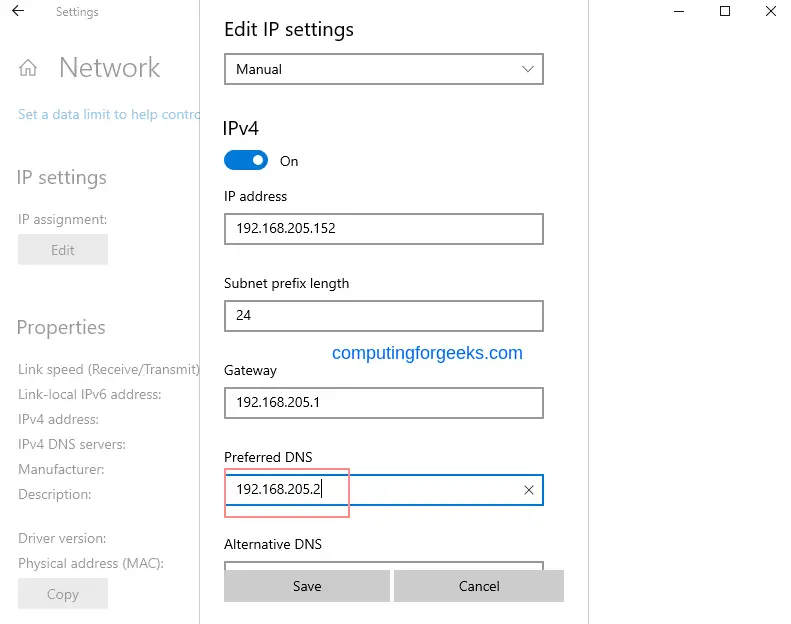
Task: Click the "On" label beside IPv4 toggle
Action: [289, 161]
